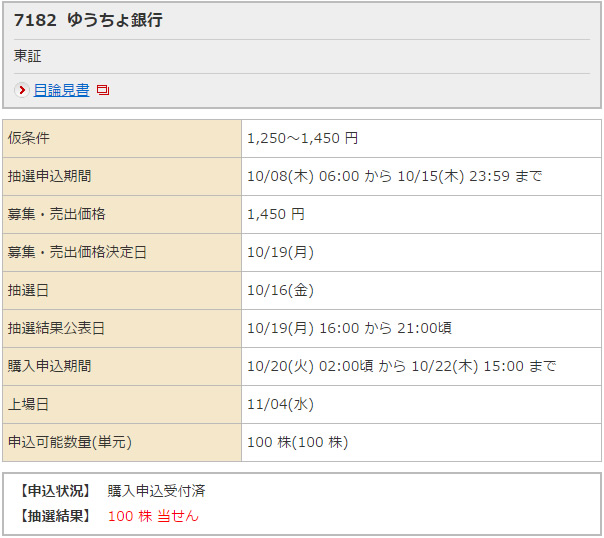Viewport: 604px width, 538px height.
Task: Select the 抽選結果公表日 row label
Action: coord(56,328)
